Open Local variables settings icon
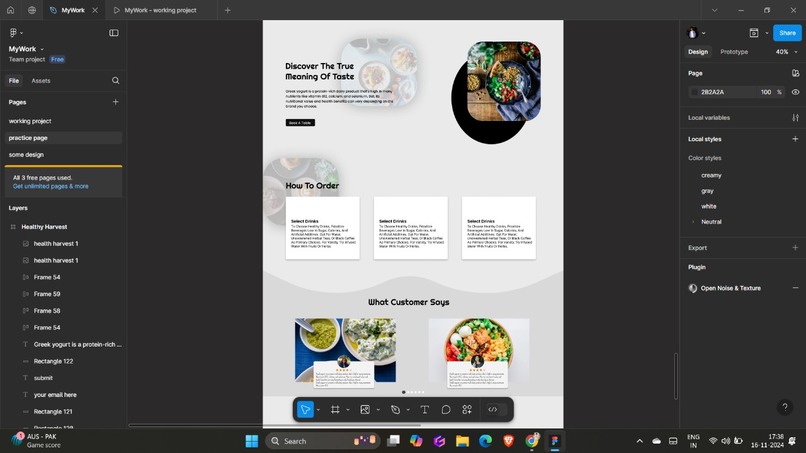 coord(795,118)
